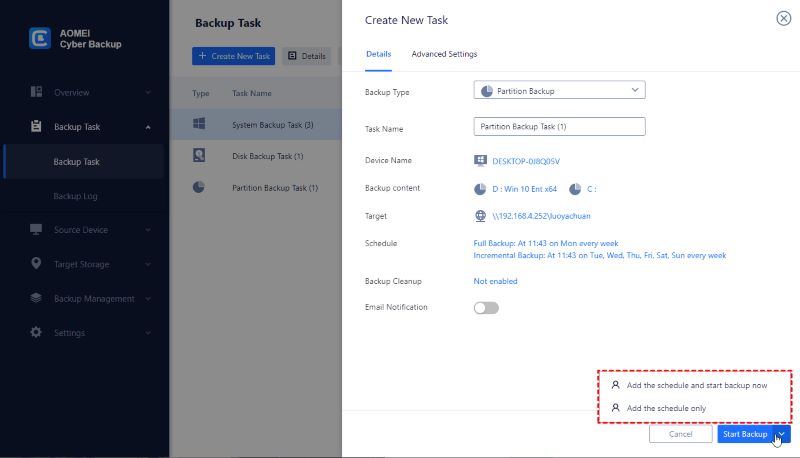
Task: Choose 'Add the schedule and start backup now'
Action: click(695, 385)
